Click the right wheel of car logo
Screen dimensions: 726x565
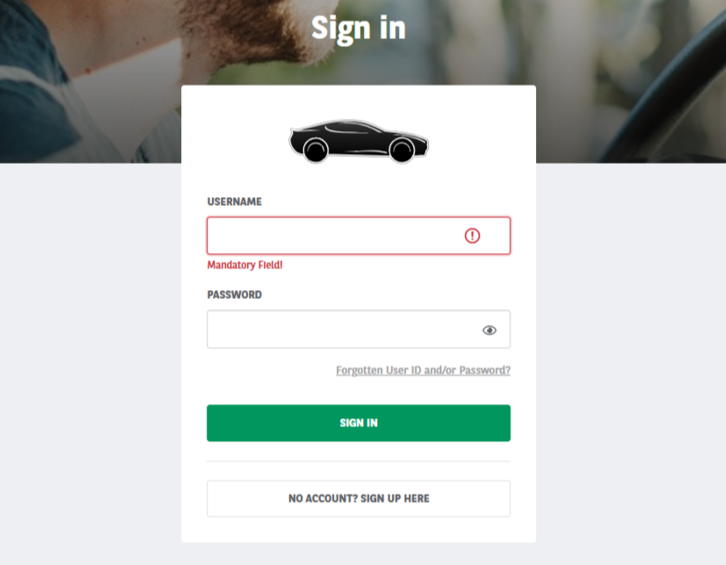[x=401, y=151]
